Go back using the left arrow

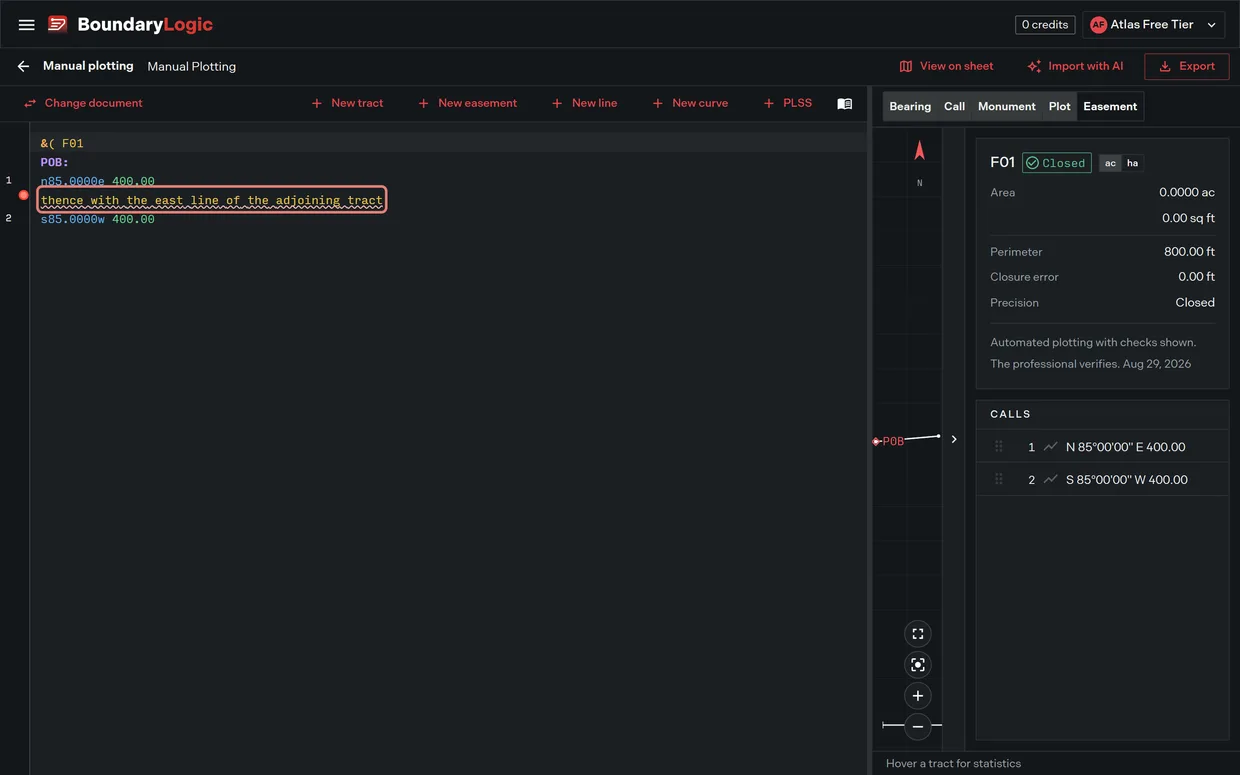(23, 66)
